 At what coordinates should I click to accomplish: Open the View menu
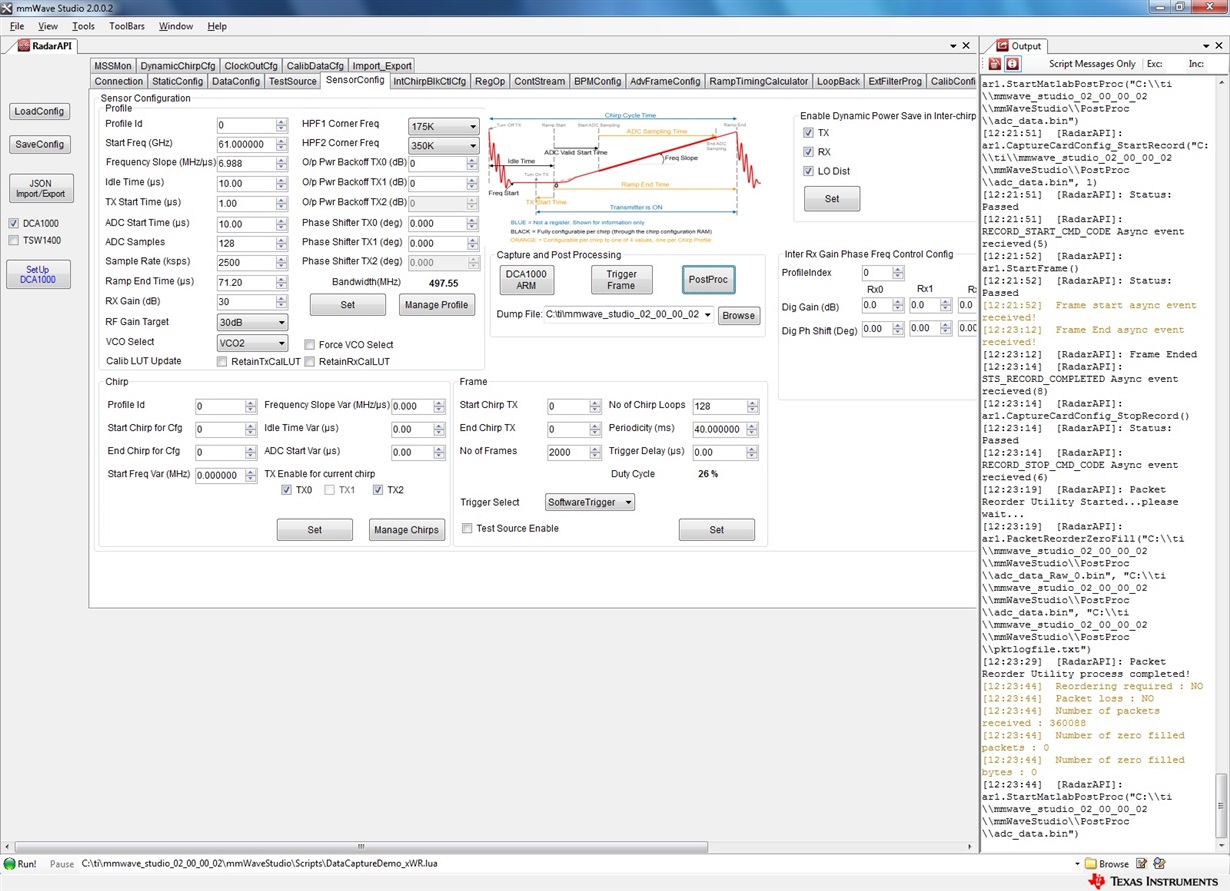[48, 26]
